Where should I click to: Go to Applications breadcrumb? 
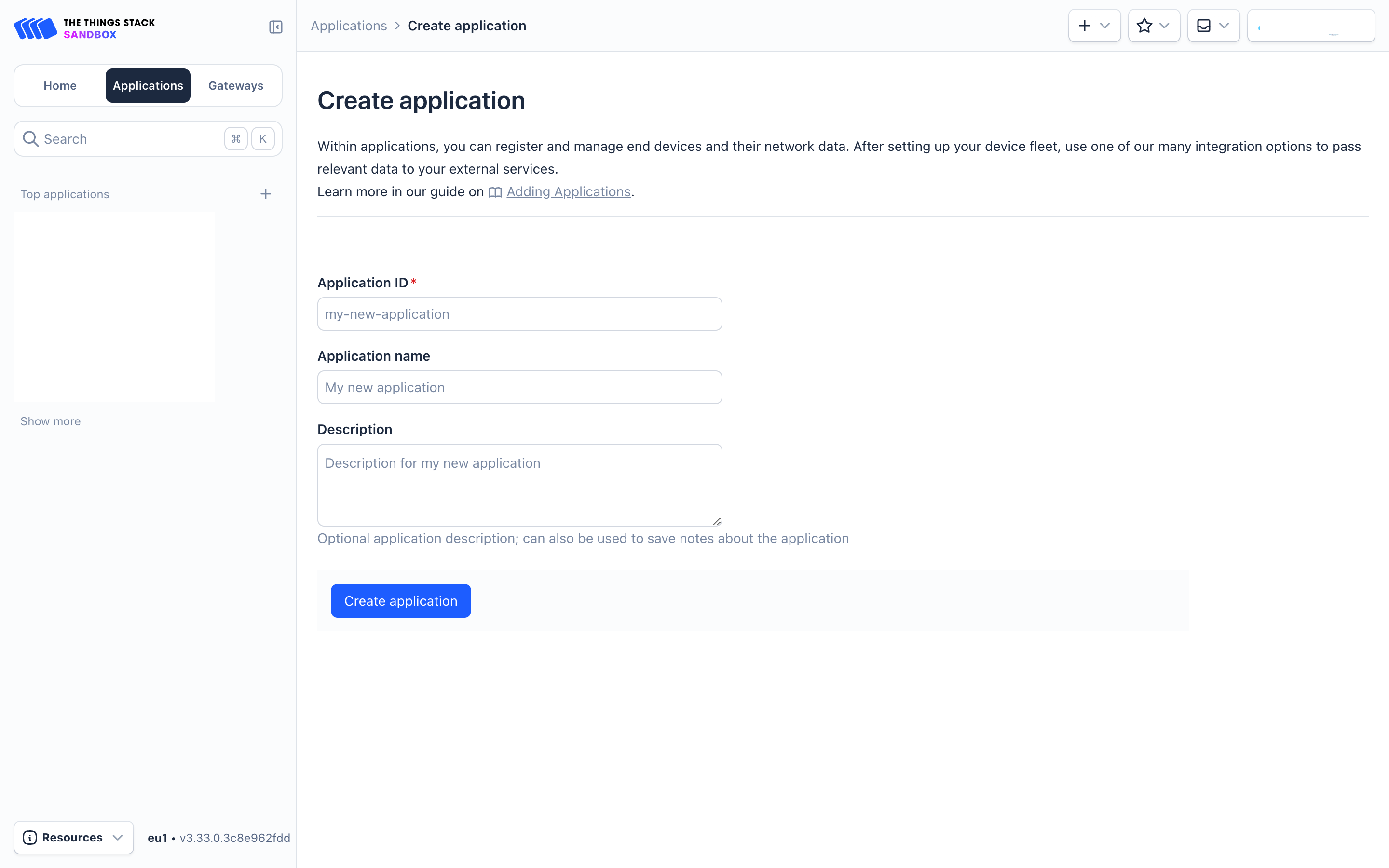tap(349, 26)
